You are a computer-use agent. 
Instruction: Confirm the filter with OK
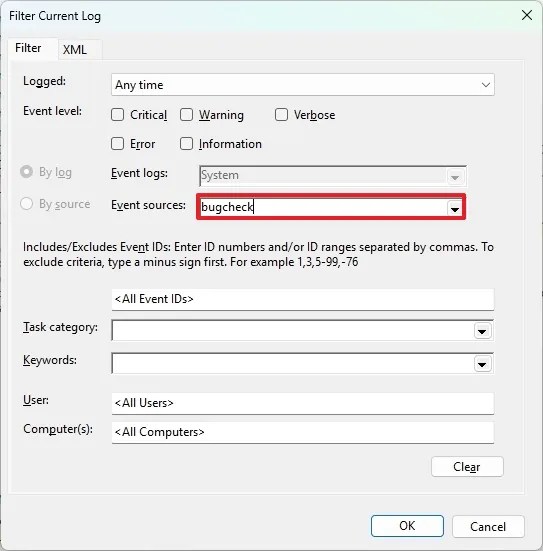point(407,526)
